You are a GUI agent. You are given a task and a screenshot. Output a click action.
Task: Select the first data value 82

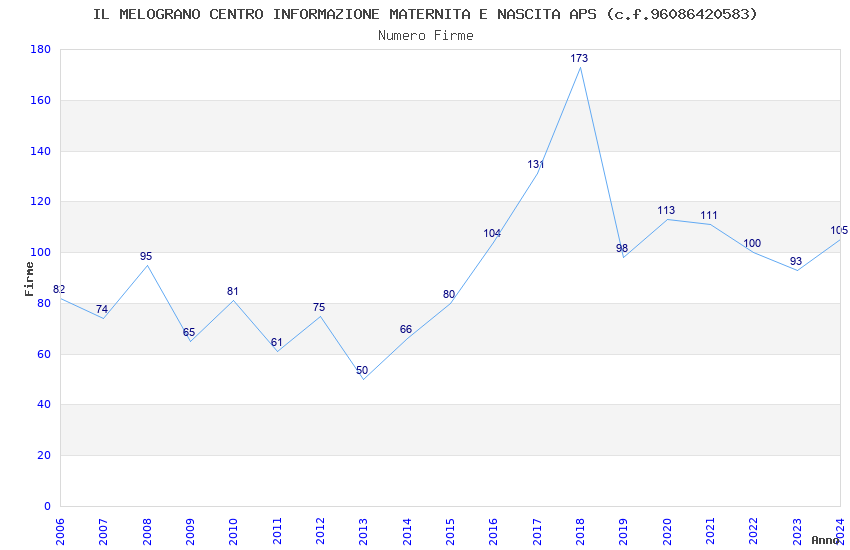(59, 290)
